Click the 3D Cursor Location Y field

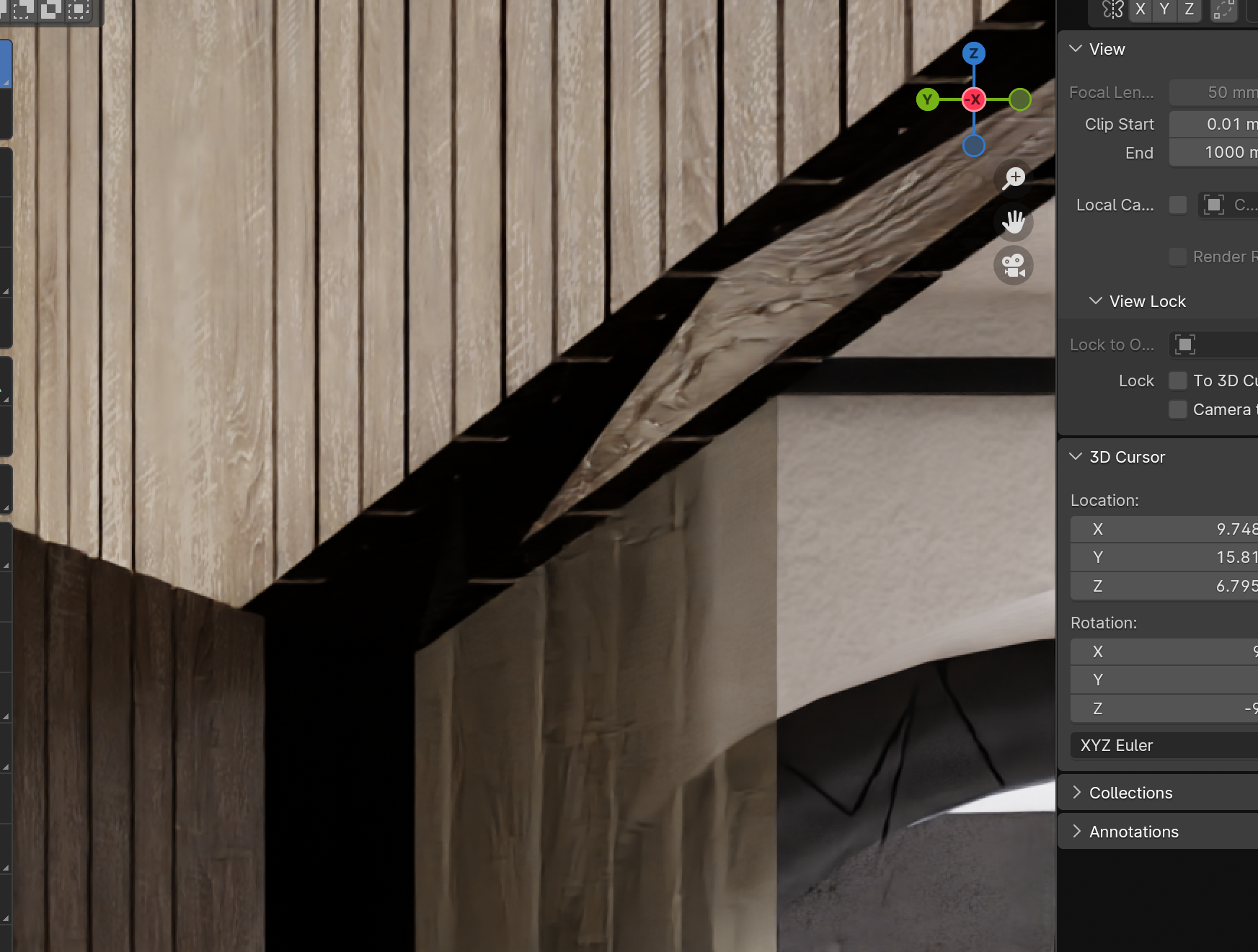[x=1164, y=557]
